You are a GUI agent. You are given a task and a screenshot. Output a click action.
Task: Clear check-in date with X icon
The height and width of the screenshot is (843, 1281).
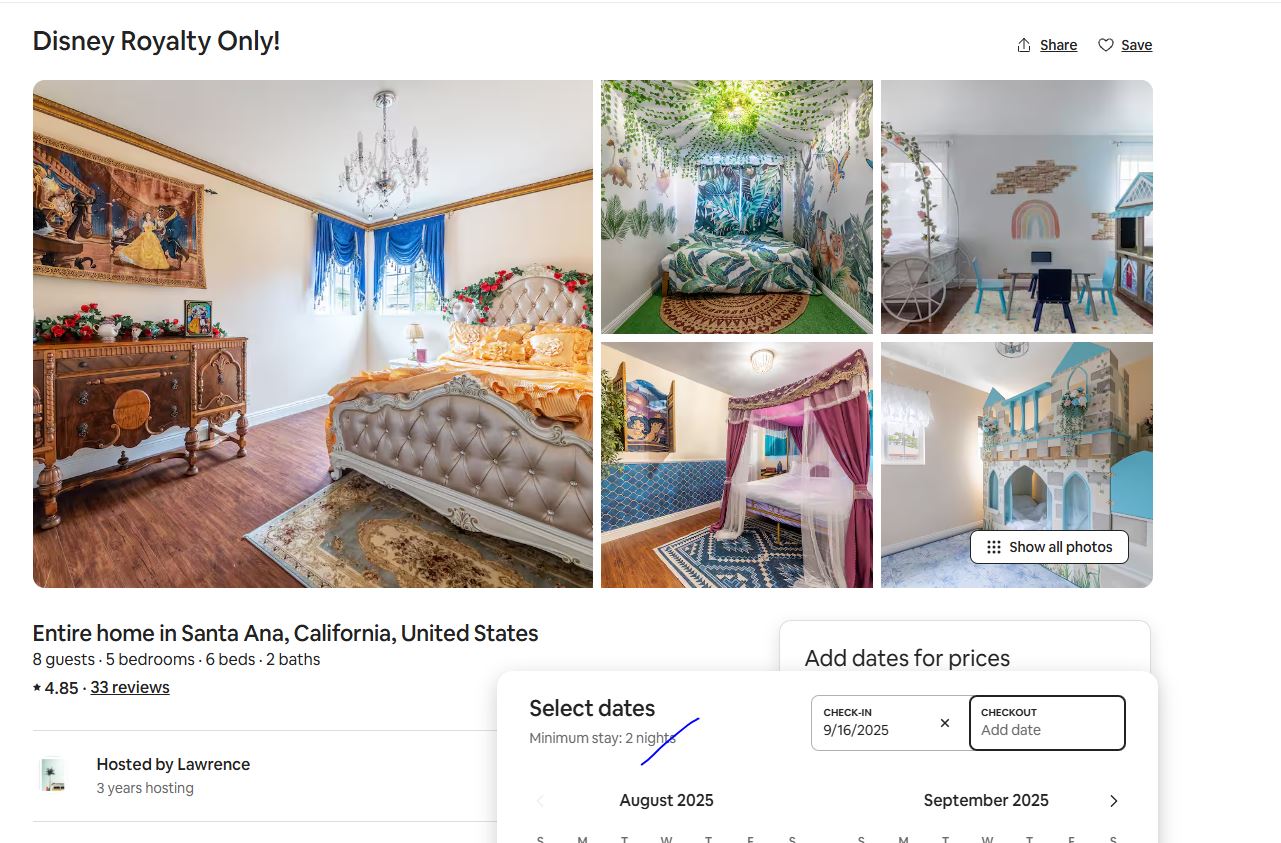[x=945, y=723]
